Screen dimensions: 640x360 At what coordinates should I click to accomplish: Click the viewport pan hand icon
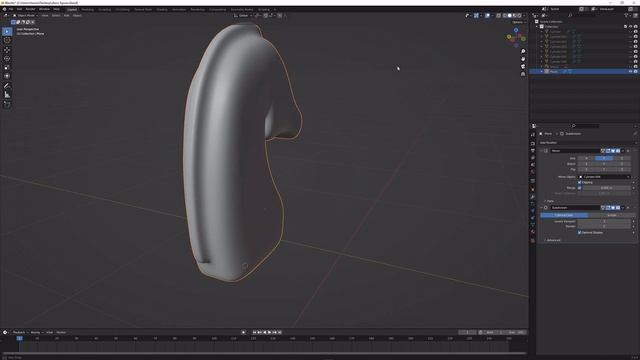(523, 59)
